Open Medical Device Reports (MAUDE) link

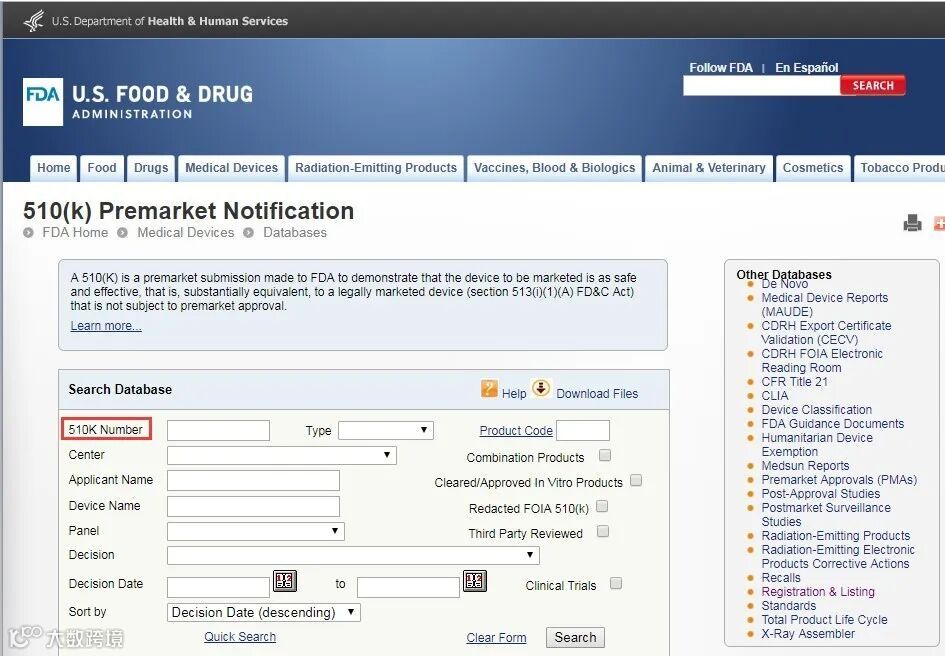tap(824, 304)
